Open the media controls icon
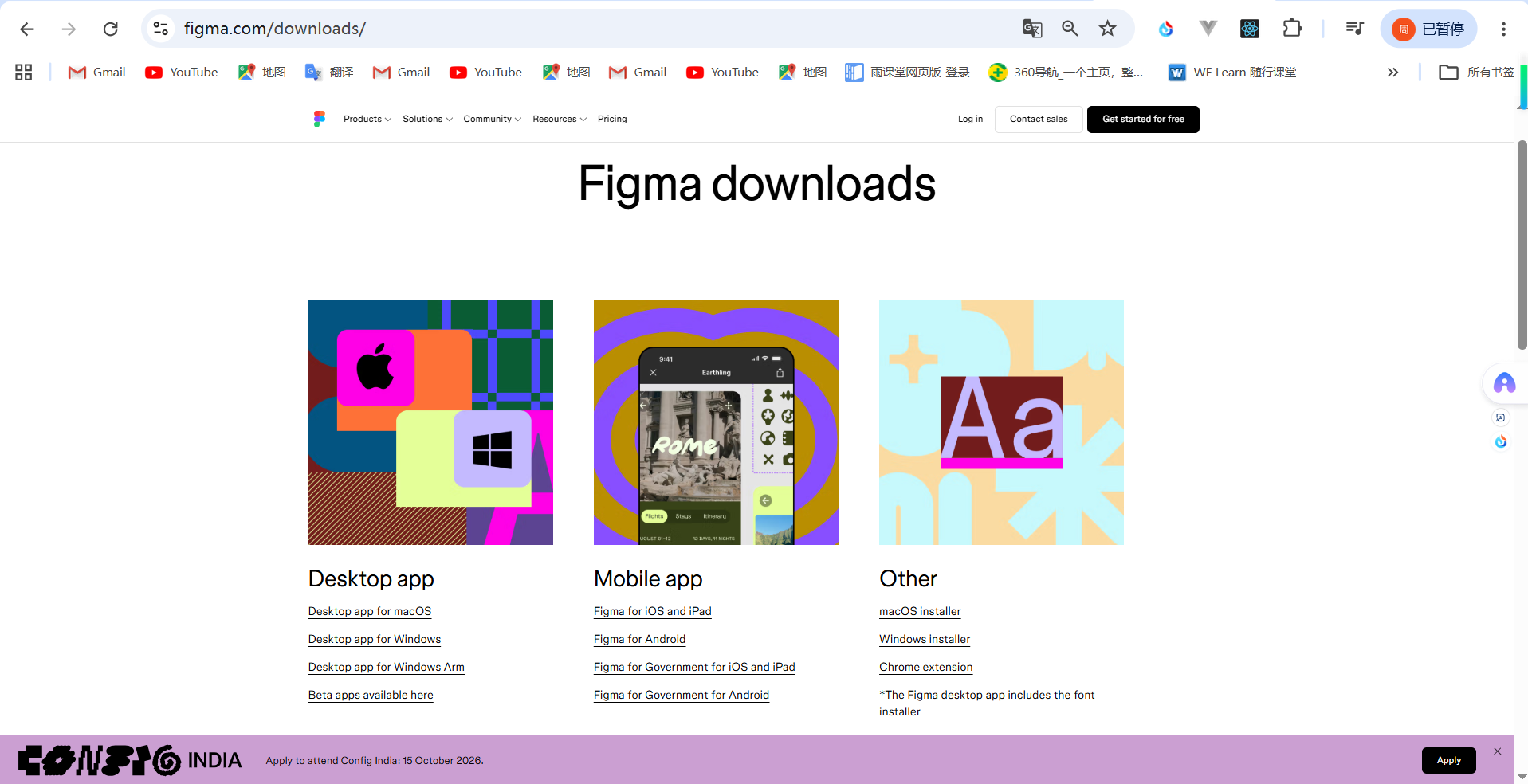 pyautogui.click(x=1354, y=29)
